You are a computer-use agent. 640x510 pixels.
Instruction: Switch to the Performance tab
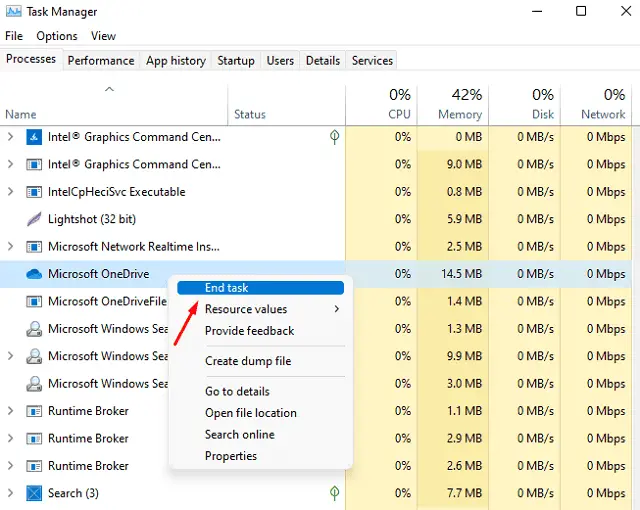click(100, 61)
